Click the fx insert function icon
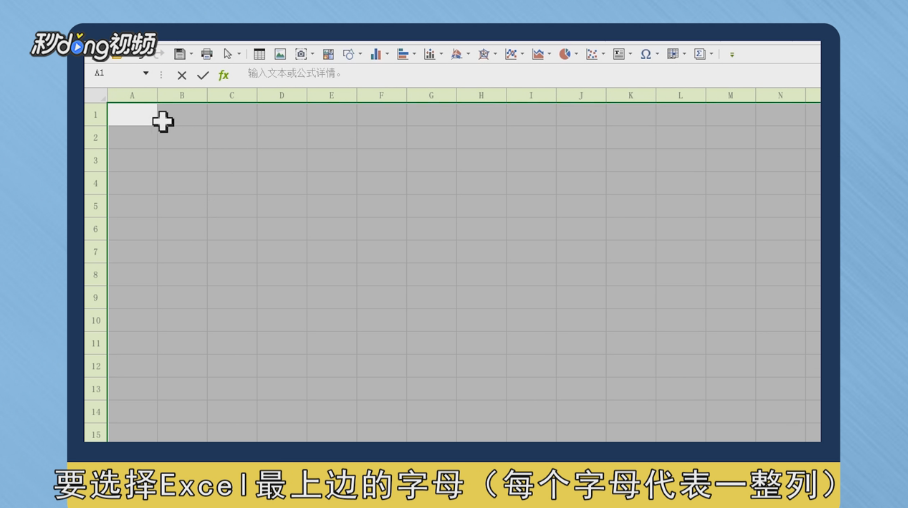 click(x=224, y=75)
